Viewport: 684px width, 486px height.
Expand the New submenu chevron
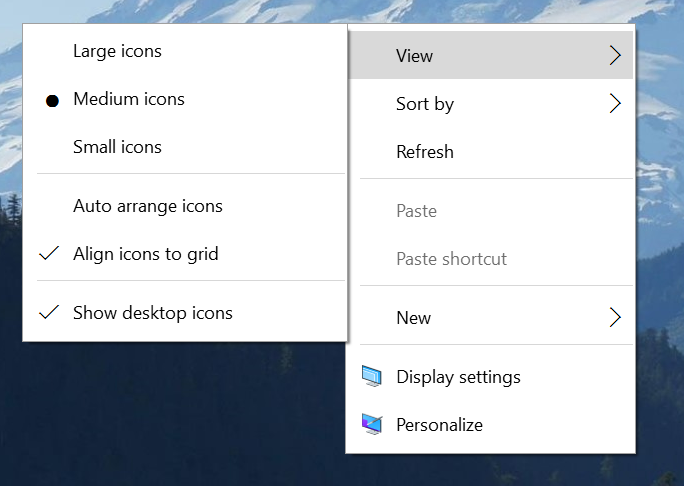[615, 318]
